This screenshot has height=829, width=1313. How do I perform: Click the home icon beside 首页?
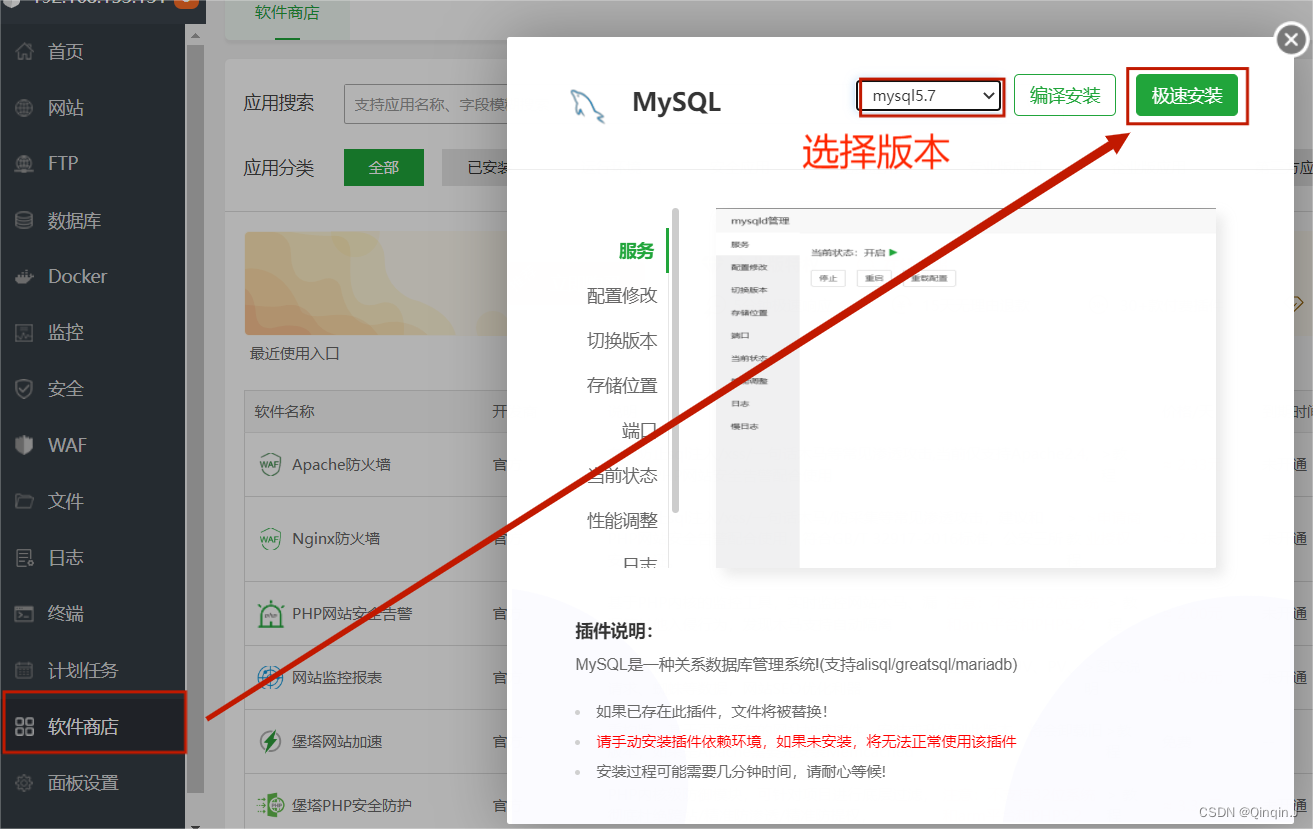click(x=25, y=51)
